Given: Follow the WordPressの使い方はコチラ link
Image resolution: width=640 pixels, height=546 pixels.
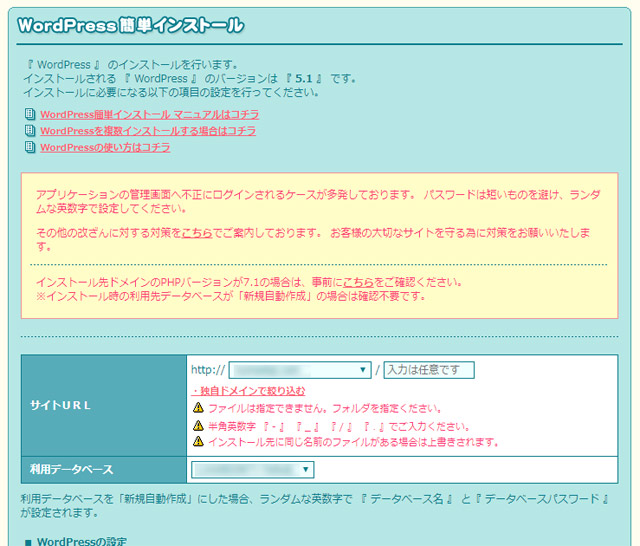Looking at the screenshot, I should click(105, 147).
